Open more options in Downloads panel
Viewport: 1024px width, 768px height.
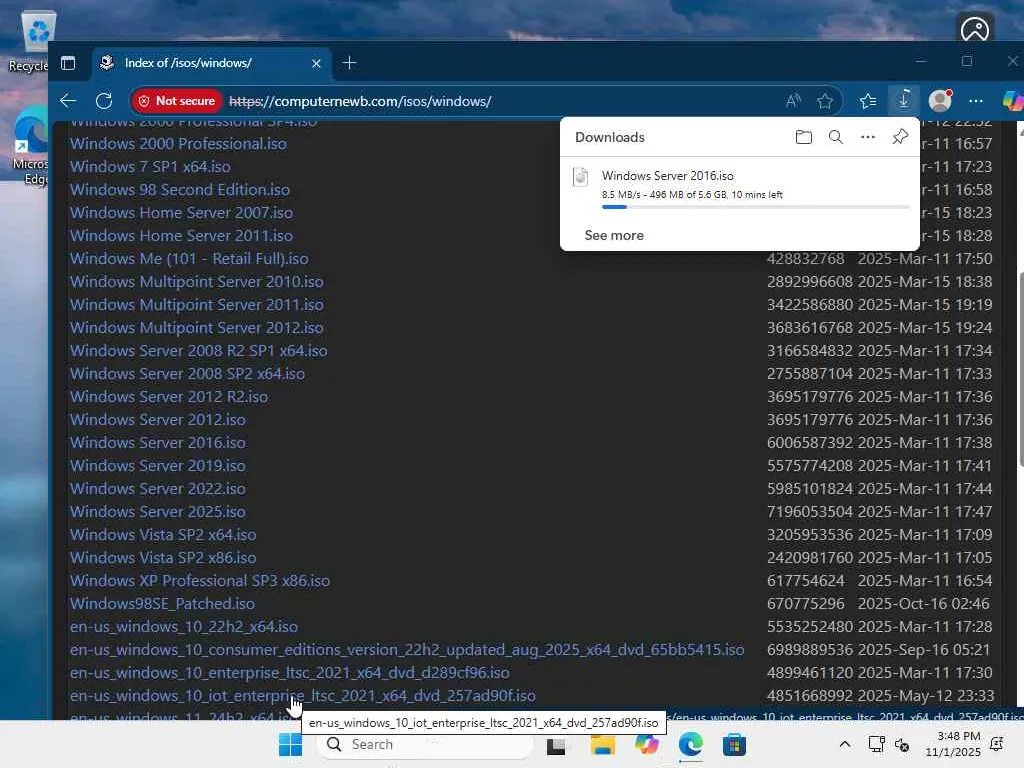(868, 136)
